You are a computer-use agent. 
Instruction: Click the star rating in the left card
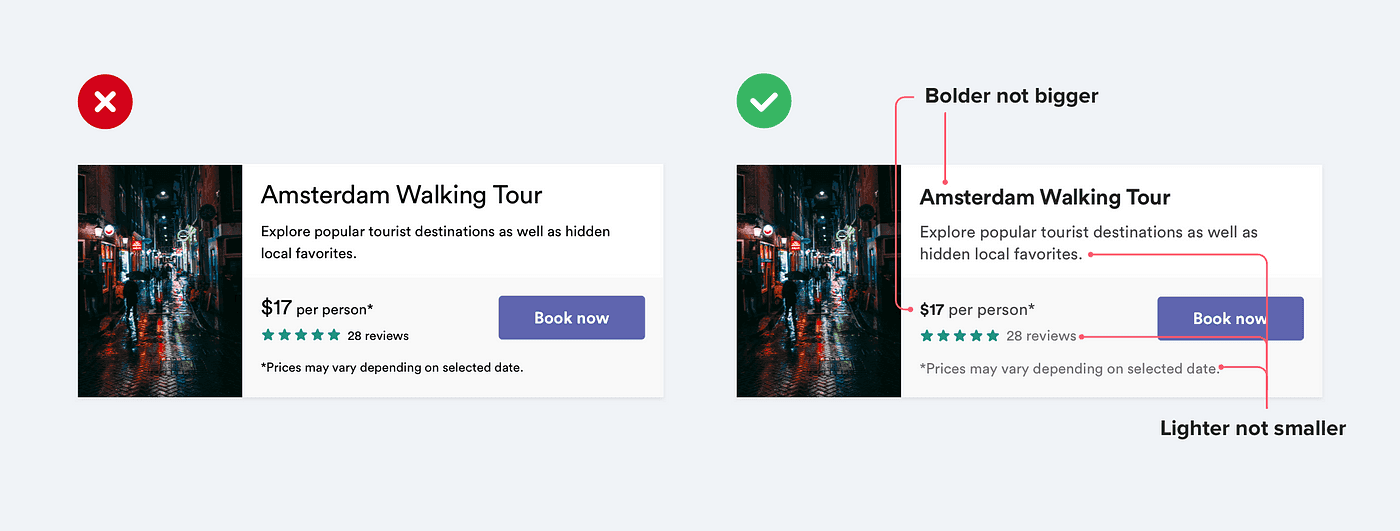coord(301,335)
